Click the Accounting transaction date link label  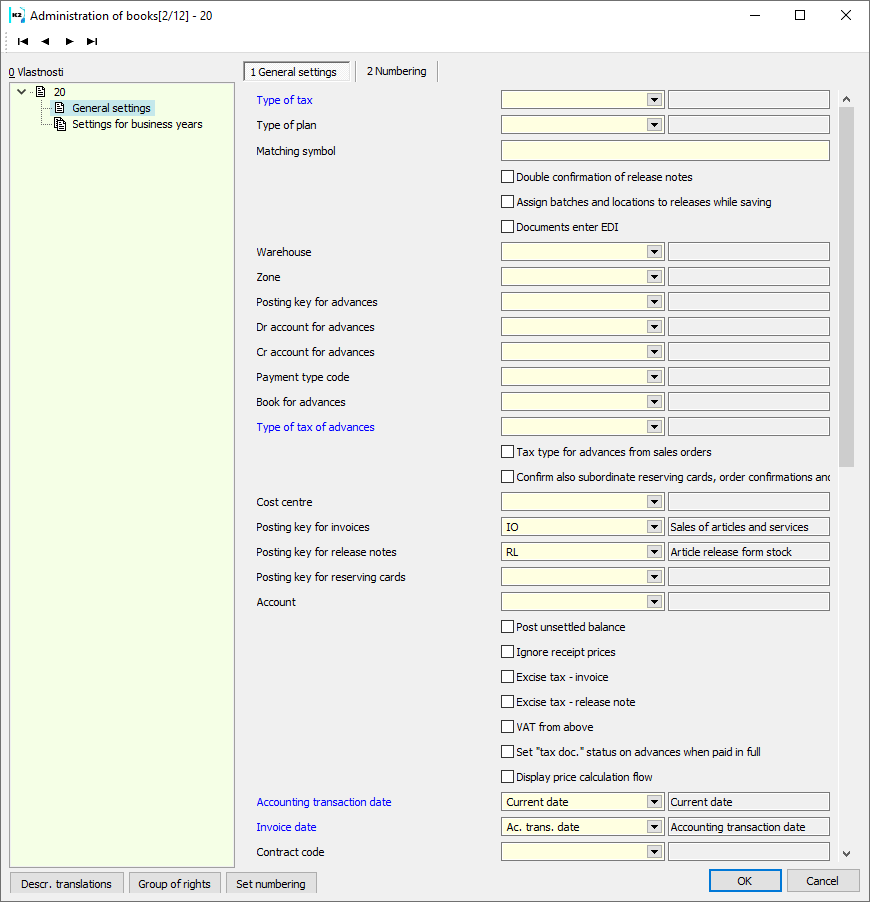tap(323, 802)
